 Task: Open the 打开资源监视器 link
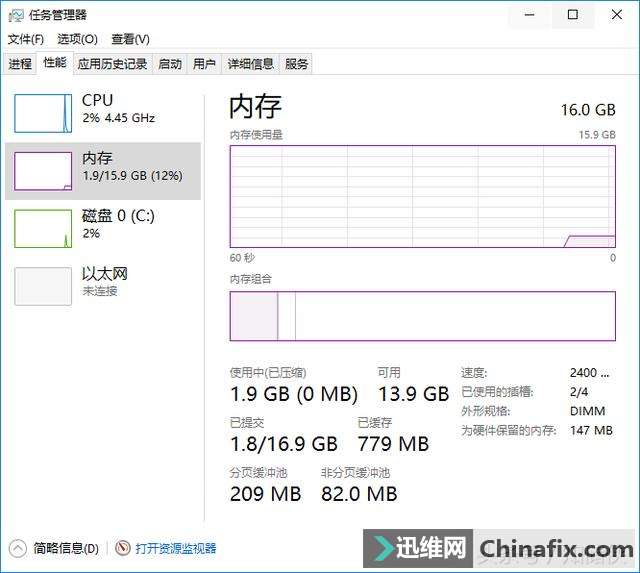(x=176, y=548)
